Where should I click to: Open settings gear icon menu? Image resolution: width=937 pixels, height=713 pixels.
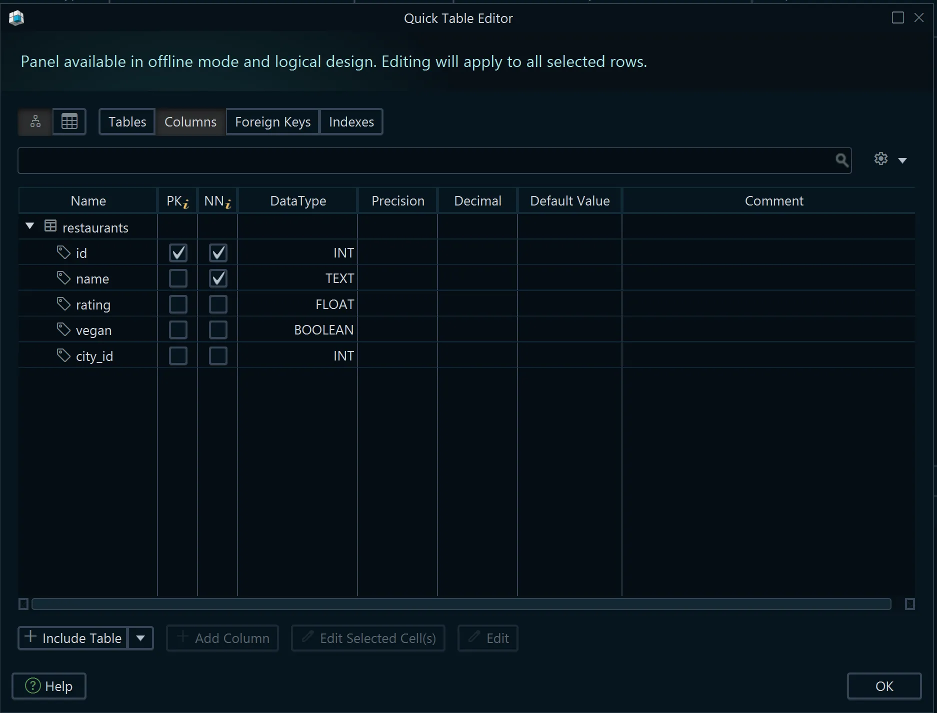tap(889, 160)
